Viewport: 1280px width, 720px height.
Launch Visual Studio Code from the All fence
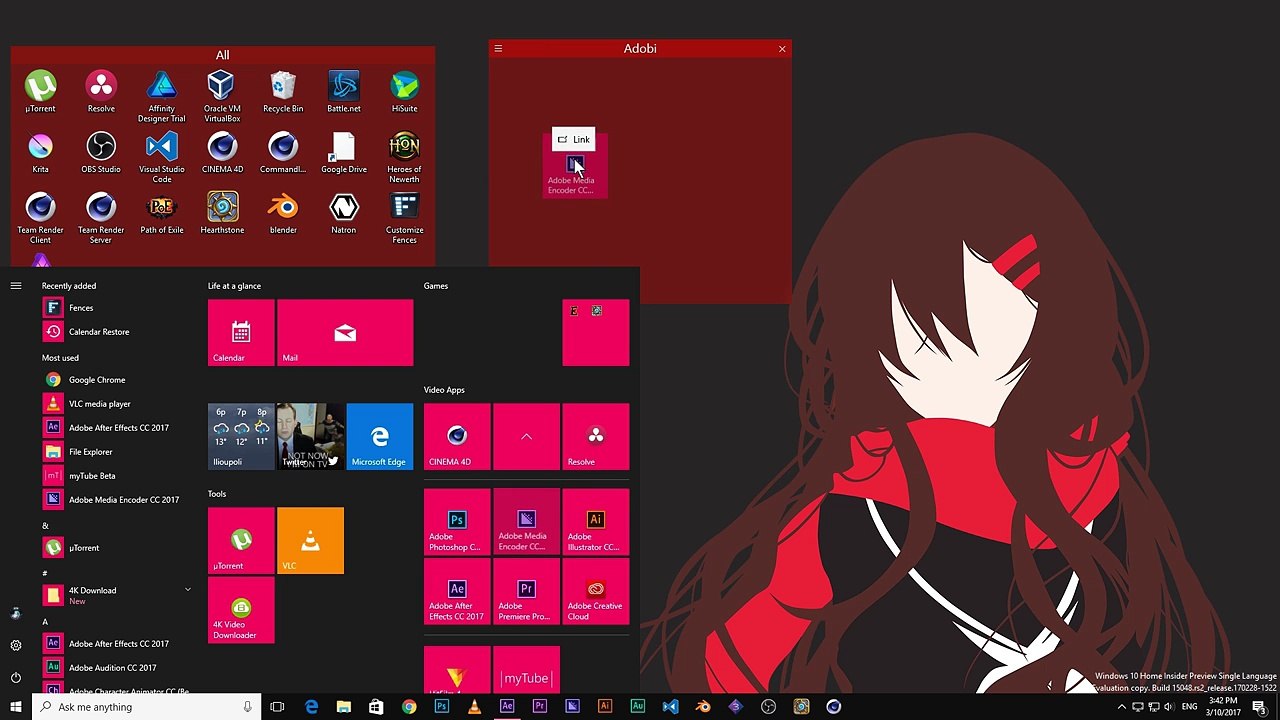(x=162, y=157)
